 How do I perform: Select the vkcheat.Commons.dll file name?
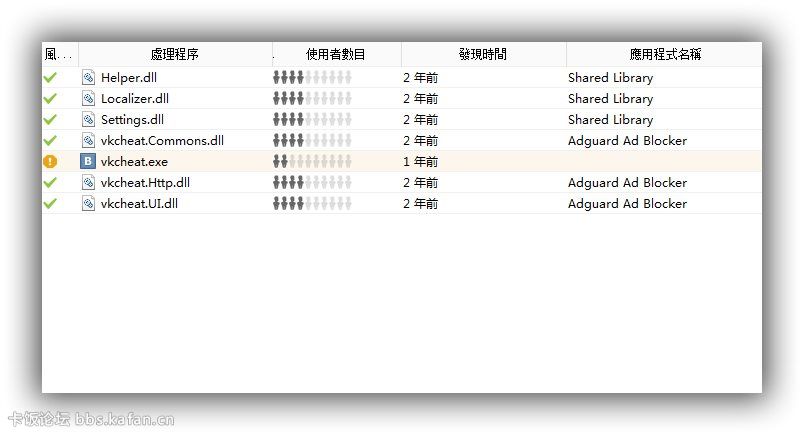point(163,141)
